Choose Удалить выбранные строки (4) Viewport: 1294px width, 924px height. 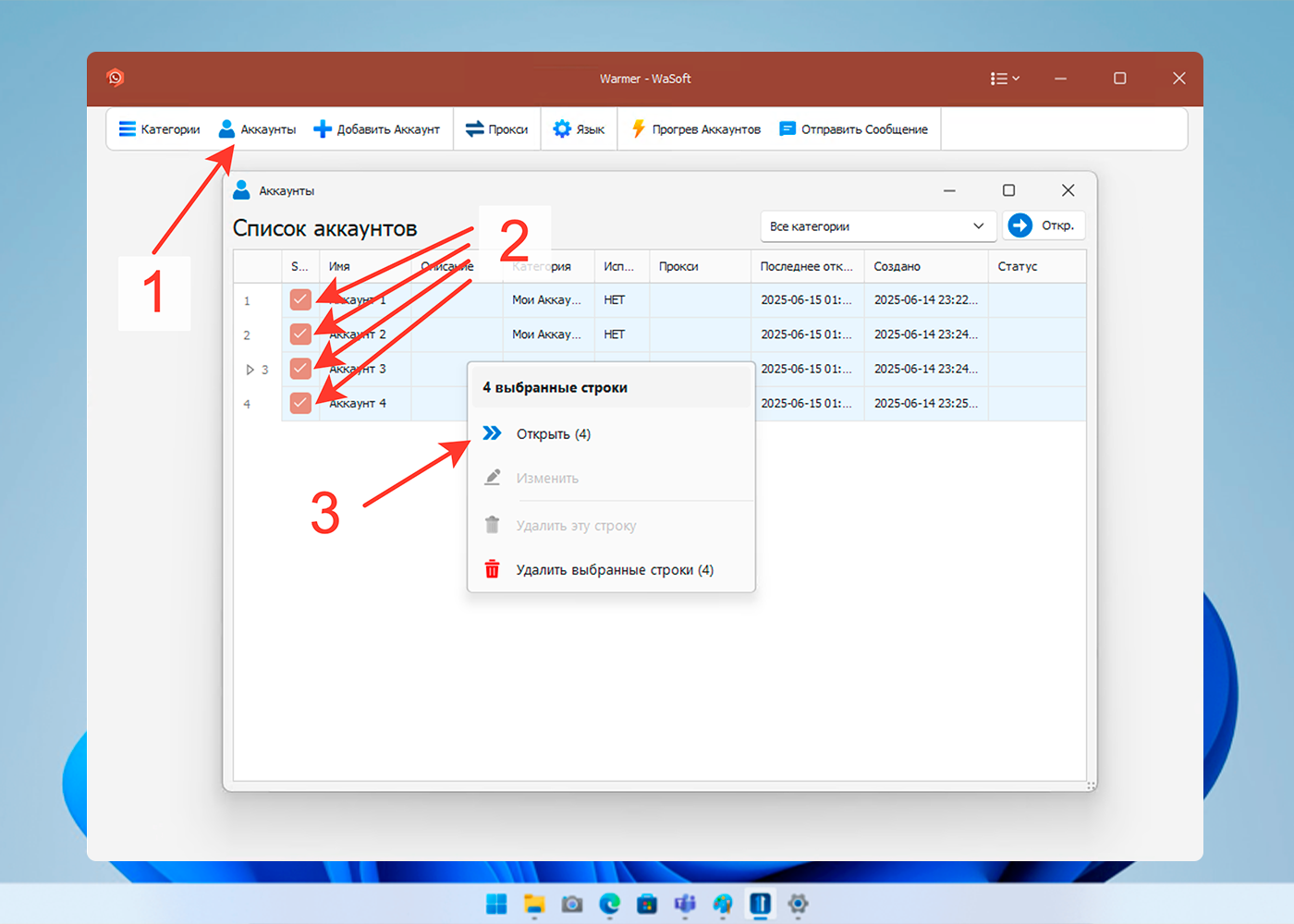tap(614, 570)
